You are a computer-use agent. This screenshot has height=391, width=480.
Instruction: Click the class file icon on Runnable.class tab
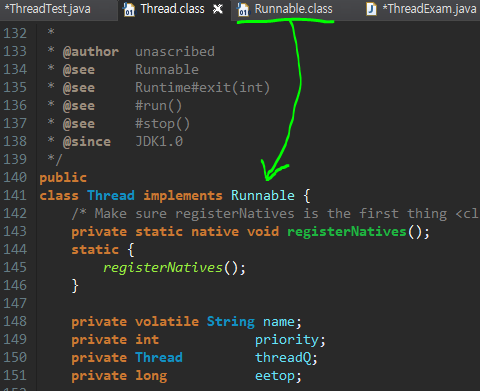tap(243, 9)
